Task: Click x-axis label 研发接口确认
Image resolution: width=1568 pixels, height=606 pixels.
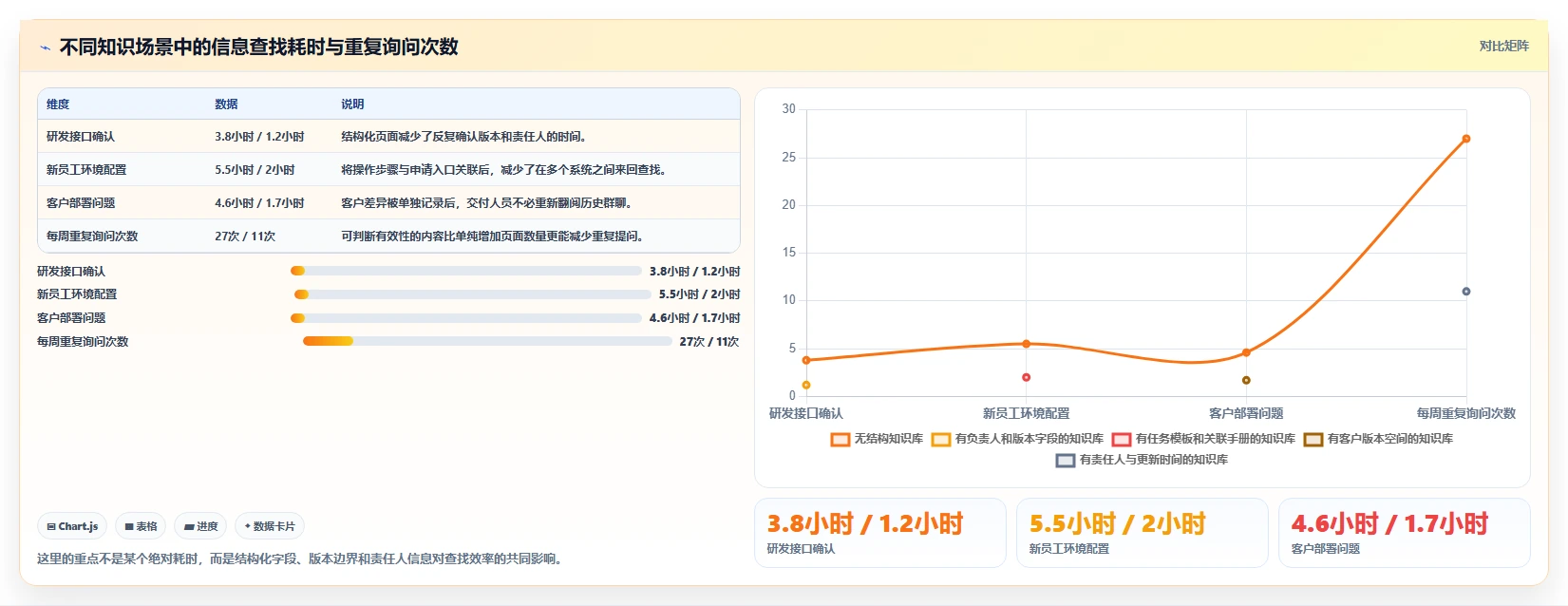Action: pyautogui.click(x=806, y=413)
